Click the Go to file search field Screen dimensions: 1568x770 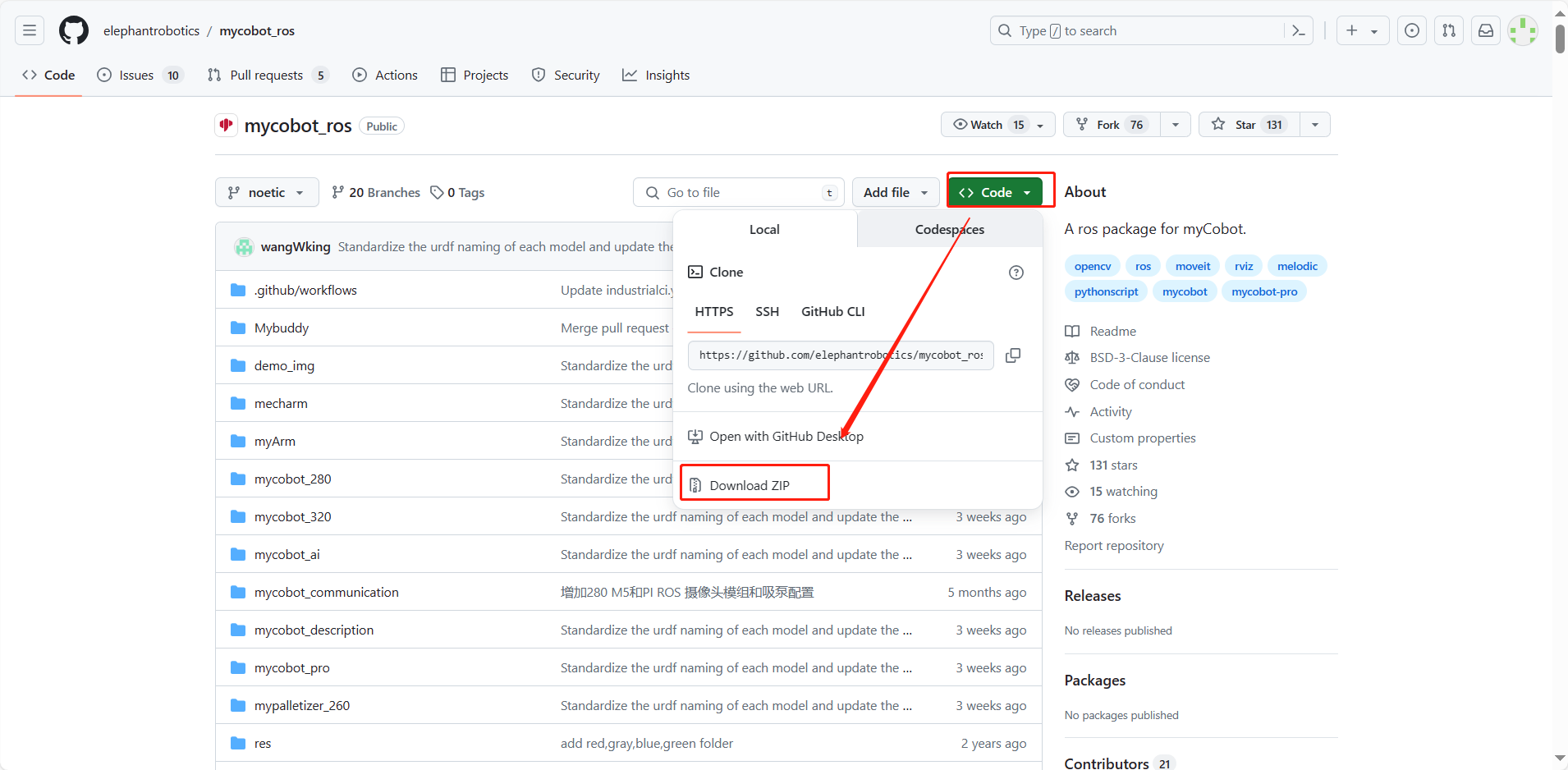(x=739, y=193)
